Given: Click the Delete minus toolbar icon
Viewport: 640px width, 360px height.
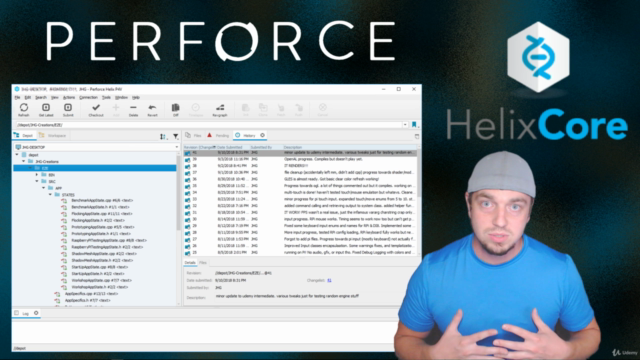Looking at the screenshot, I should click(x=133, y=107).
